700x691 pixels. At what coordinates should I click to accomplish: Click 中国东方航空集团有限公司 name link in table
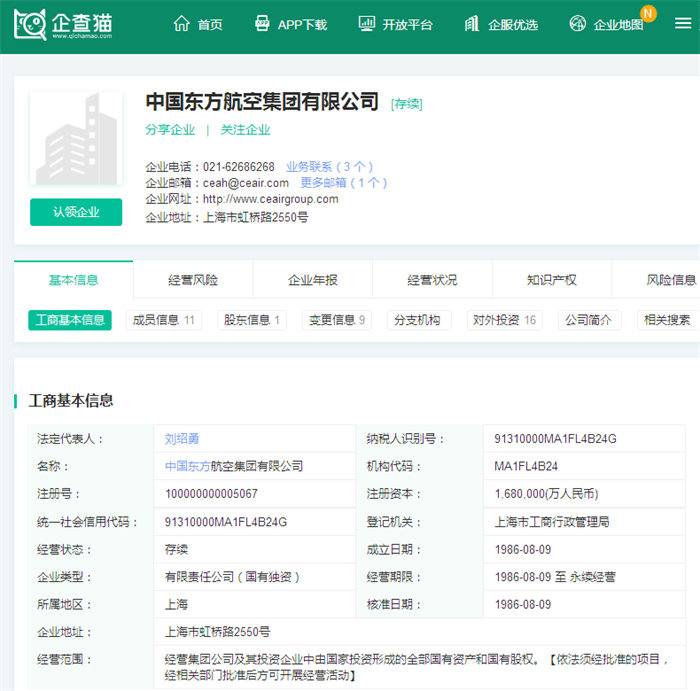tap(234, 466)
